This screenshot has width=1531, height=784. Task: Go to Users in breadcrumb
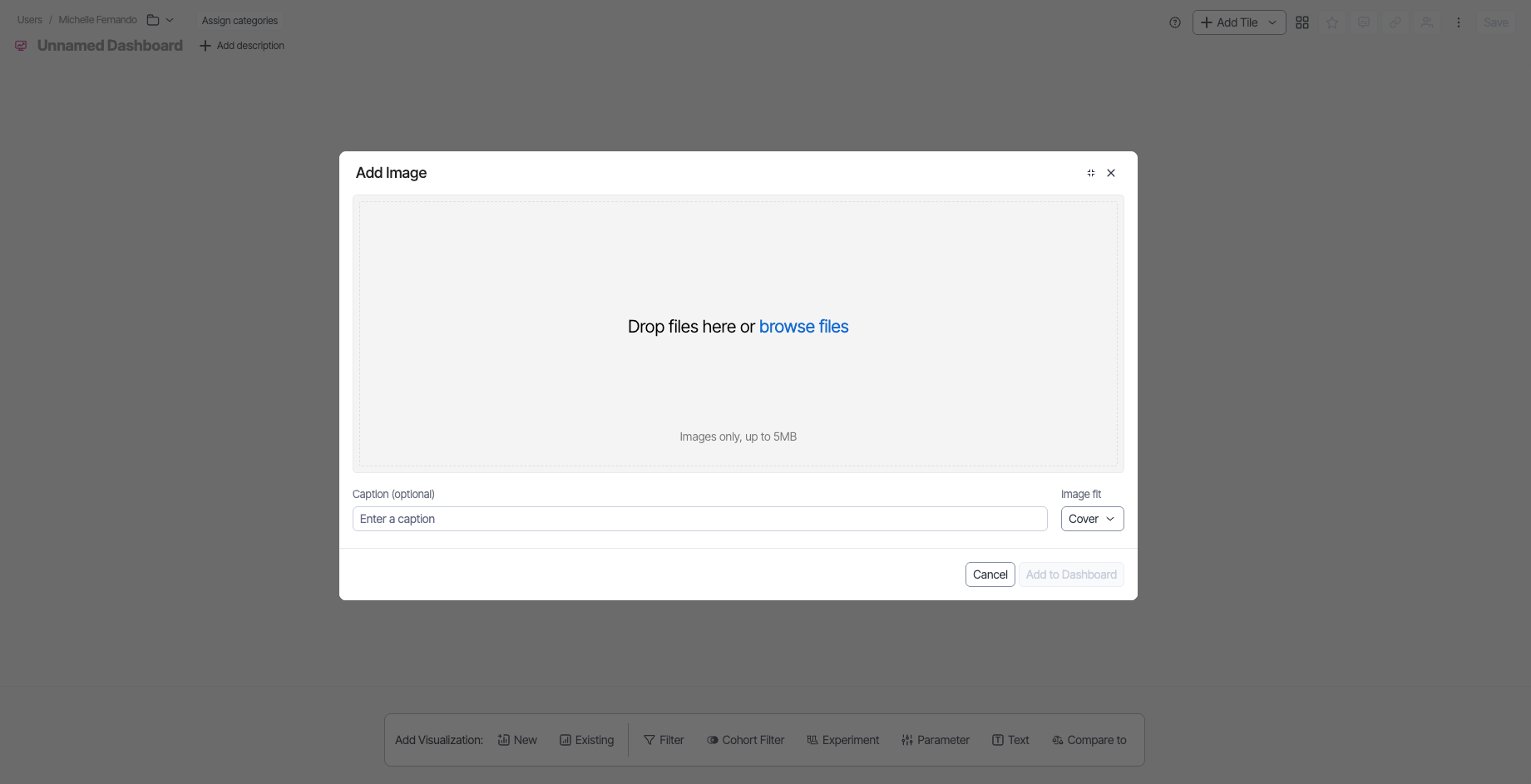[x=30, y=20]
